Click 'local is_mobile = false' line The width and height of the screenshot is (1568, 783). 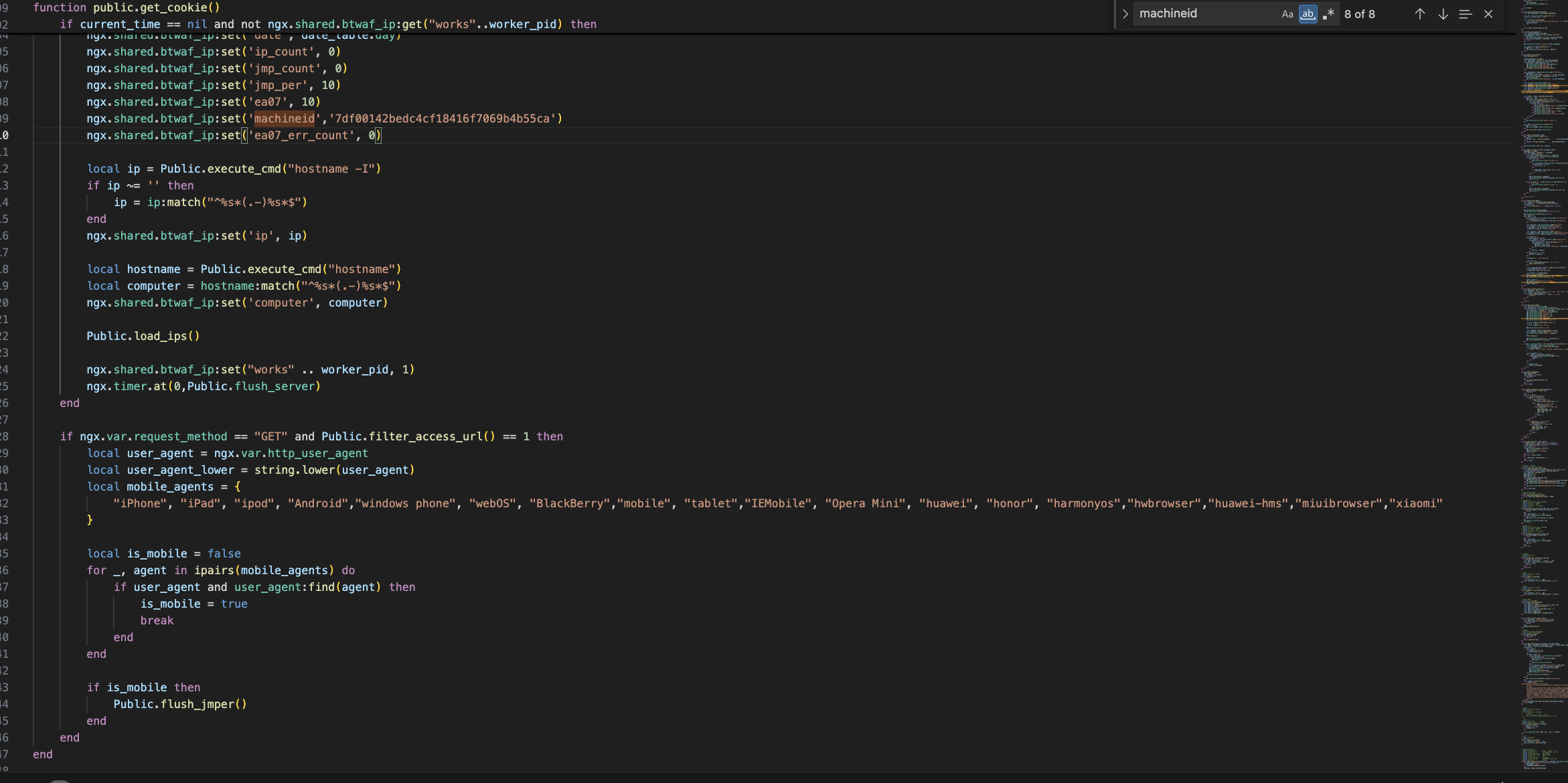163,553
